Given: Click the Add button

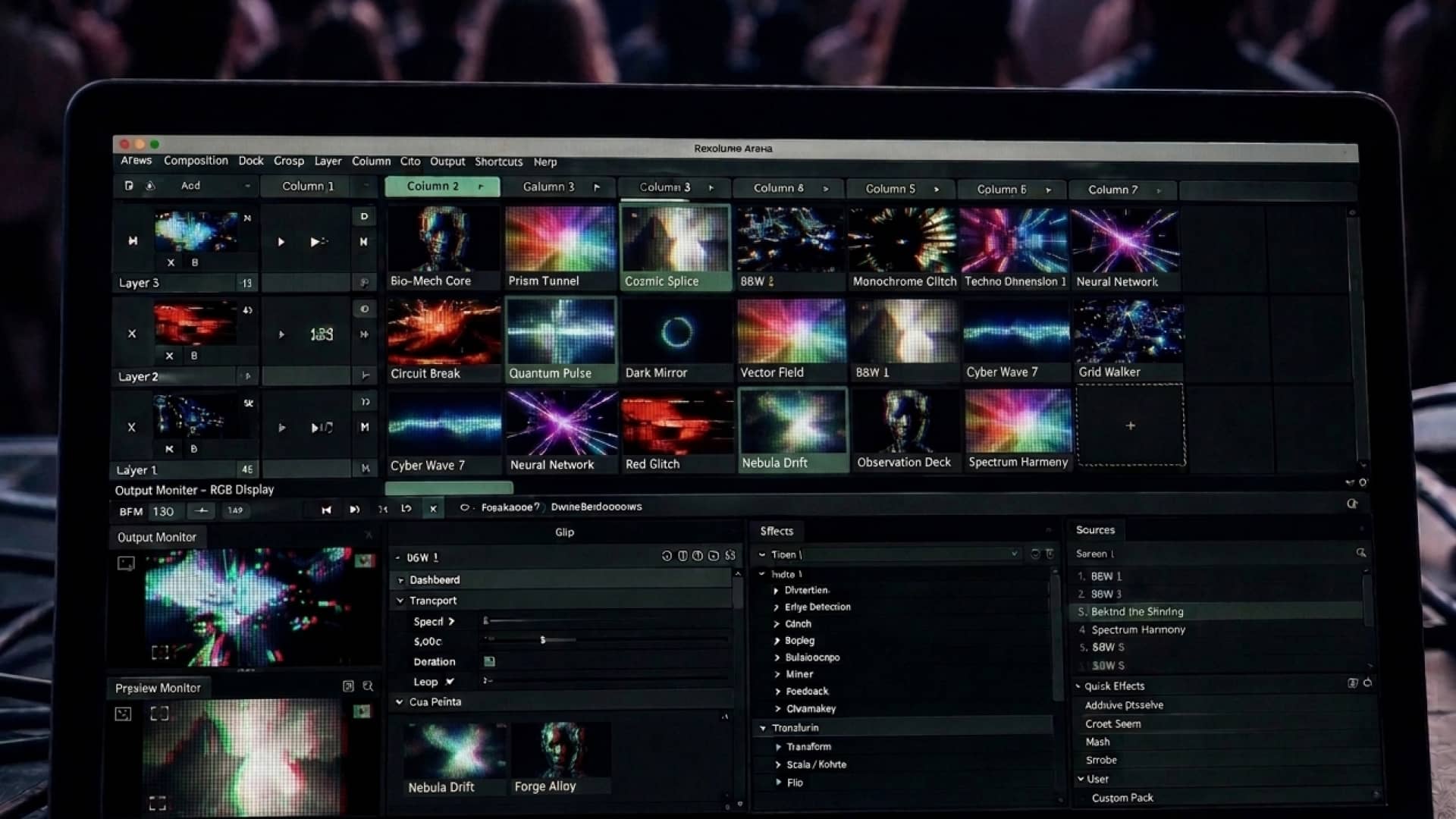Looking at the screenshot, I should [190, 186].
